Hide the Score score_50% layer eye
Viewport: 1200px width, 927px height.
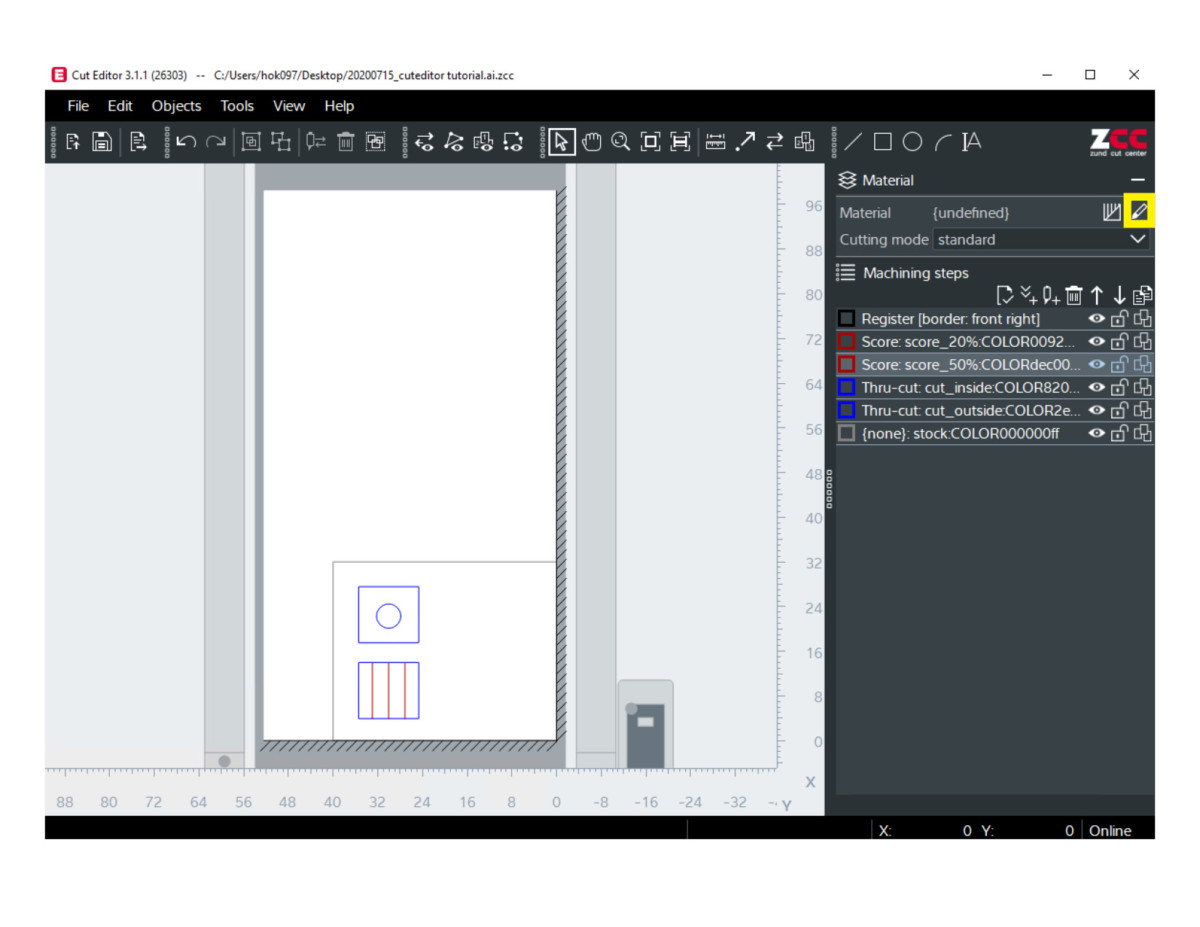1097,365
